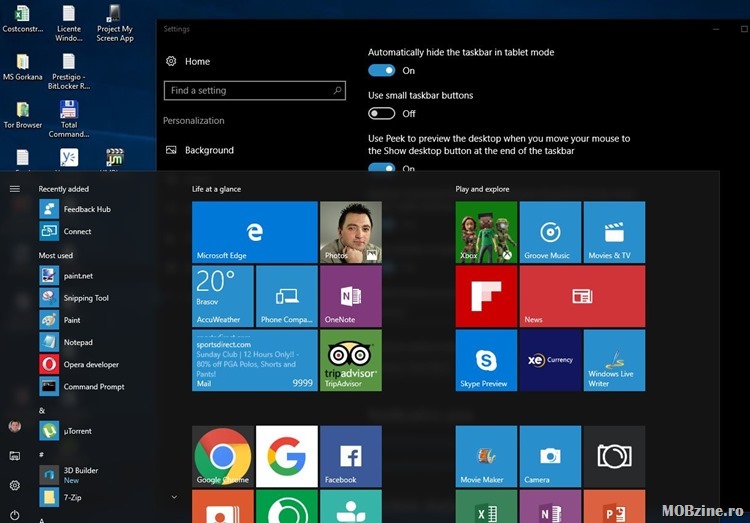The width and height of the screenshot is (750, 523).
Task: Click the Life at a glance group title
Action: (216, 189)
